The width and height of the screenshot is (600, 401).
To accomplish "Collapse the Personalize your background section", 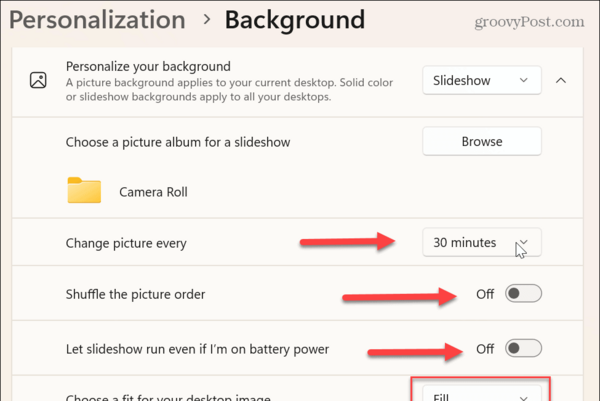I will pos(561,80).
